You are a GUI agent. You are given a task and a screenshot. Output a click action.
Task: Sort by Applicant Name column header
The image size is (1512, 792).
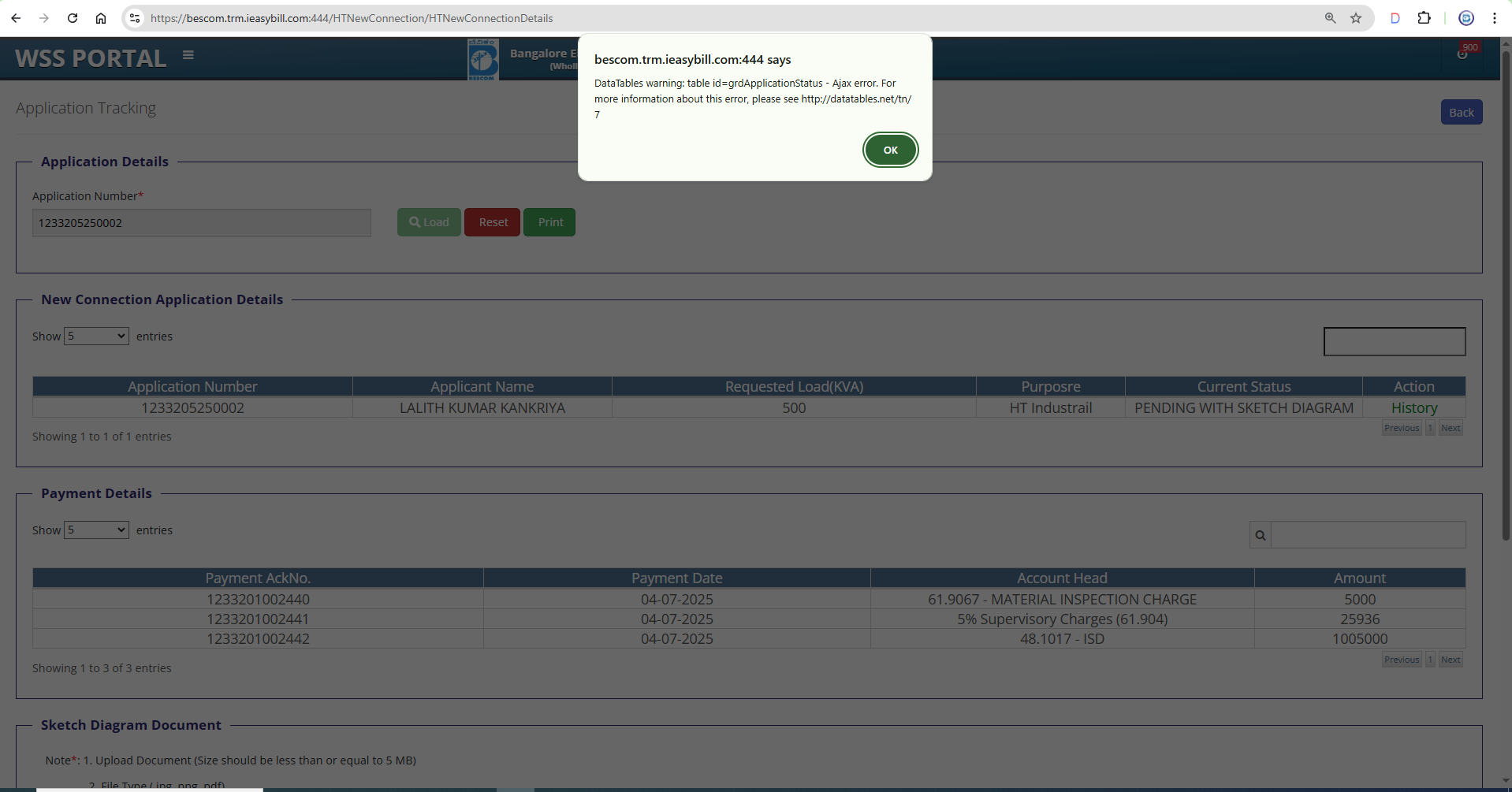[x=482, y=386]
